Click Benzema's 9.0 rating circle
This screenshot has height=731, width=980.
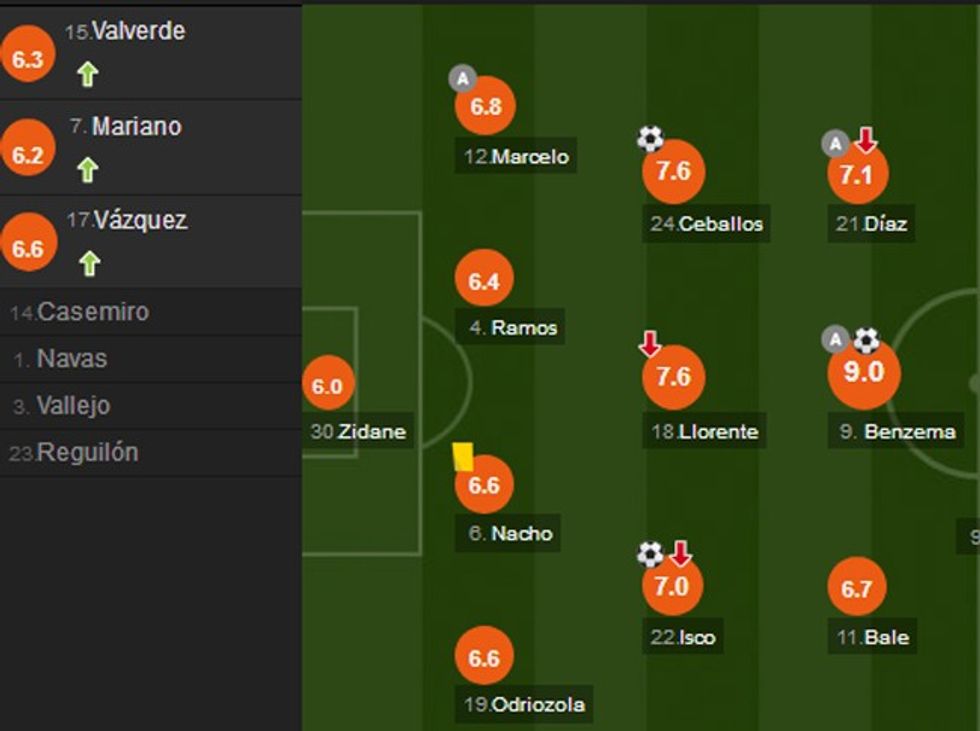(x=863, y=373)
